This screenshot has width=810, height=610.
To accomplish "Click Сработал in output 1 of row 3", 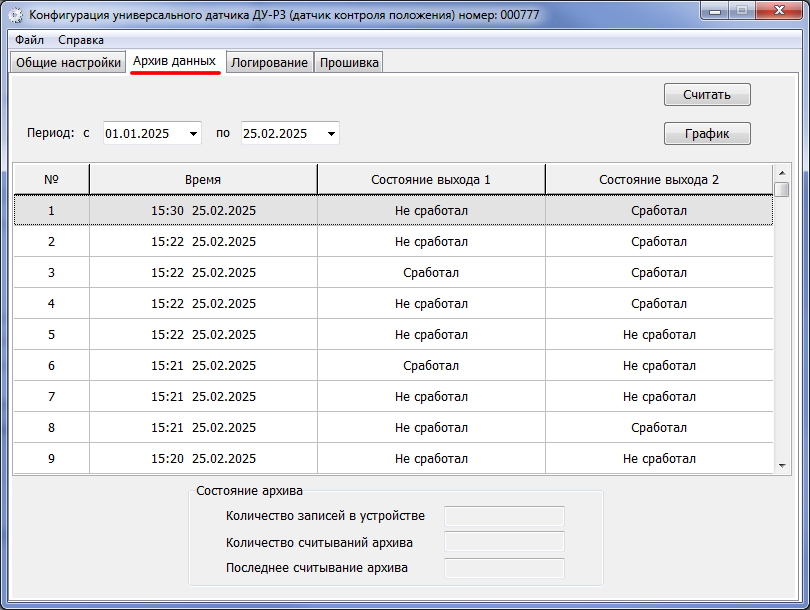I will point(431,273).
